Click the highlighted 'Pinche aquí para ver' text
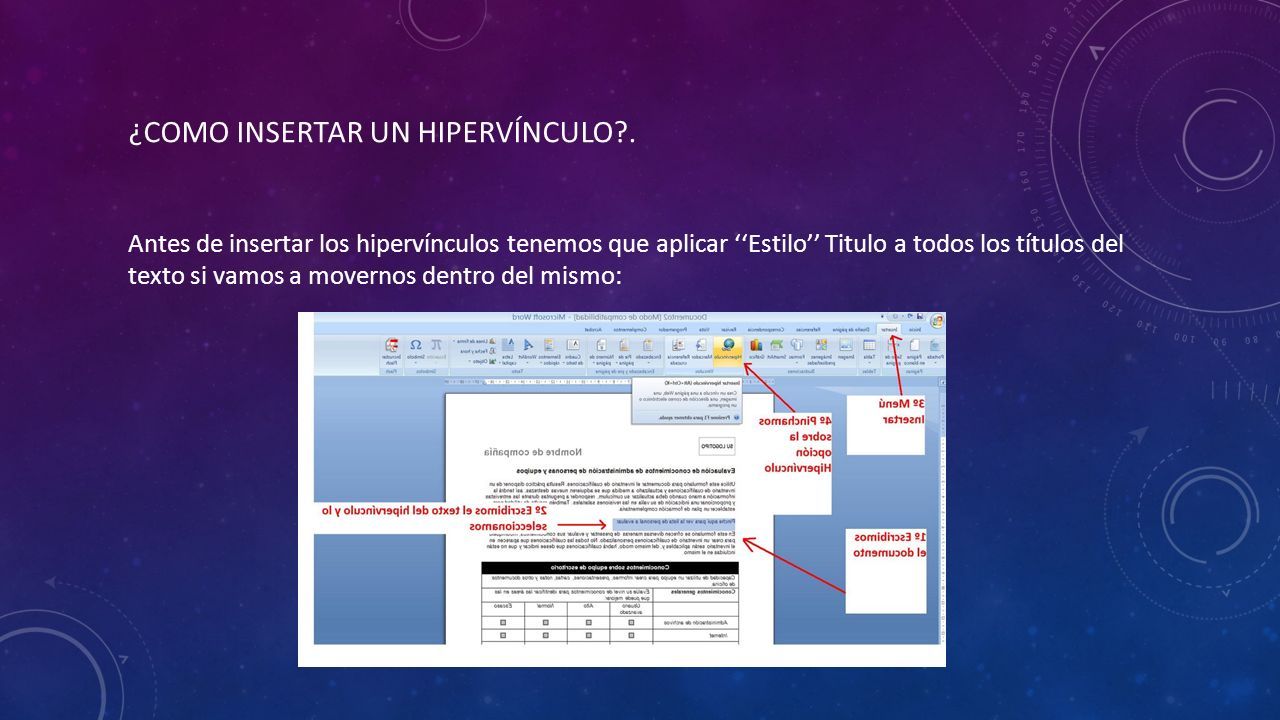Image resolution: width=1280 pixels, height=720 pixels. pos(672,522)
